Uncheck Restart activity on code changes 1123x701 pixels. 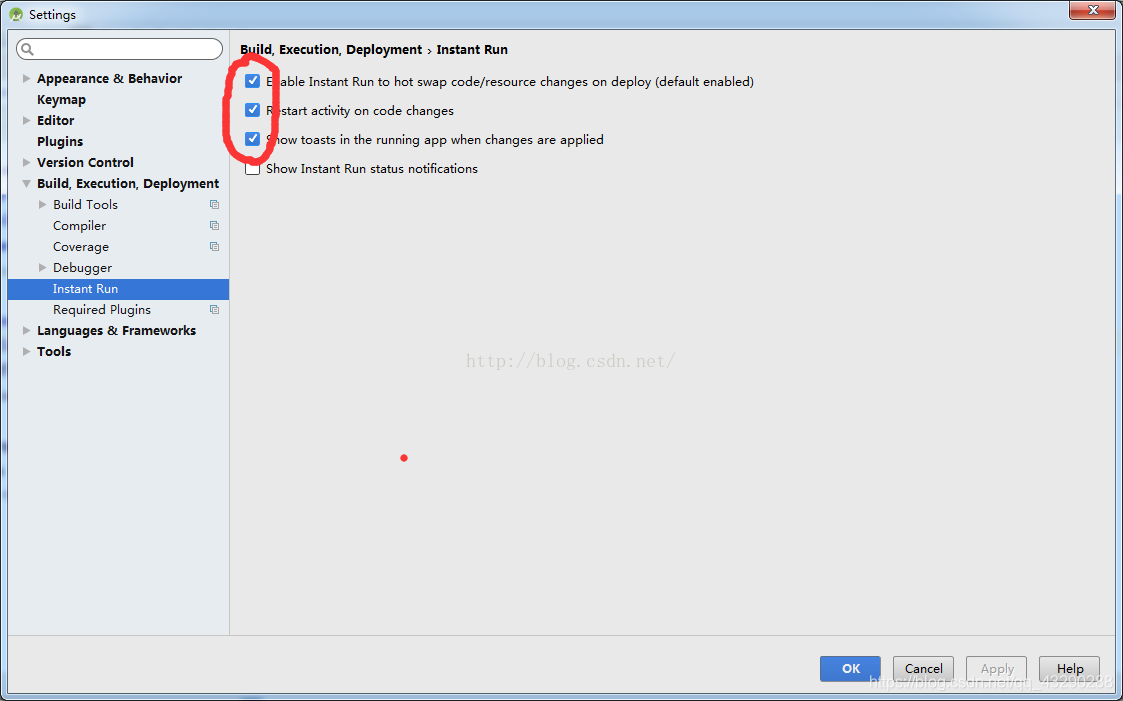pyautogui.click(x=252, y=110)
